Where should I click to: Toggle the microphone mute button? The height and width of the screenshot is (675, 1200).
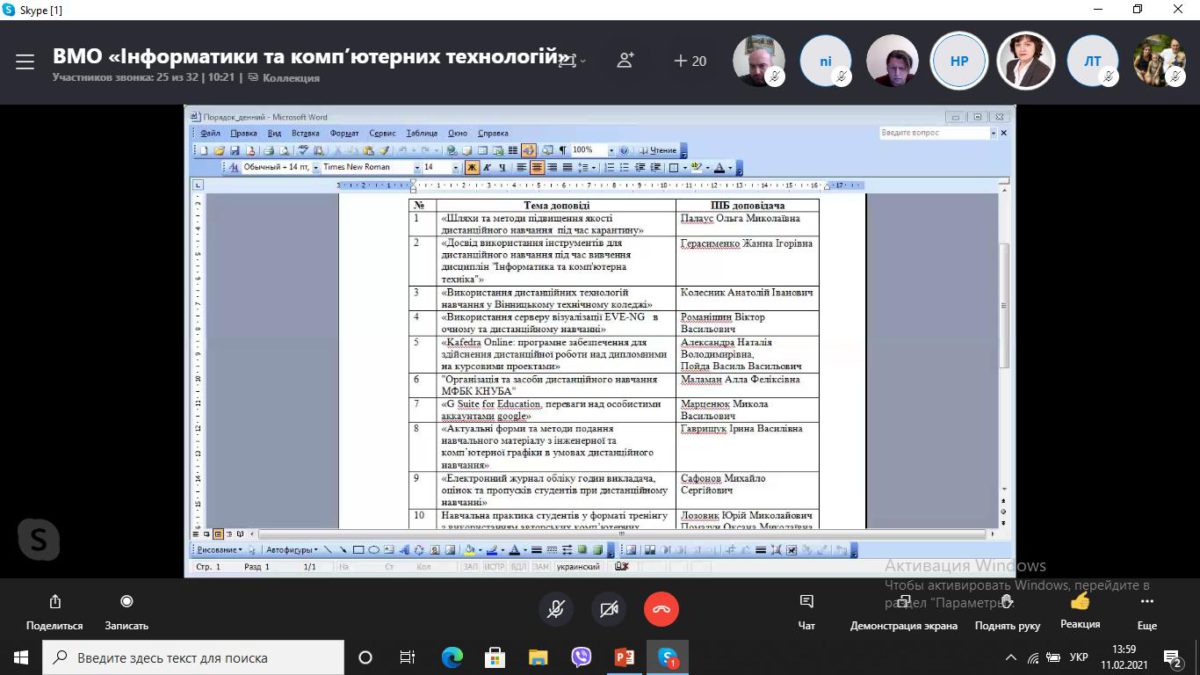tap(557, 609)
